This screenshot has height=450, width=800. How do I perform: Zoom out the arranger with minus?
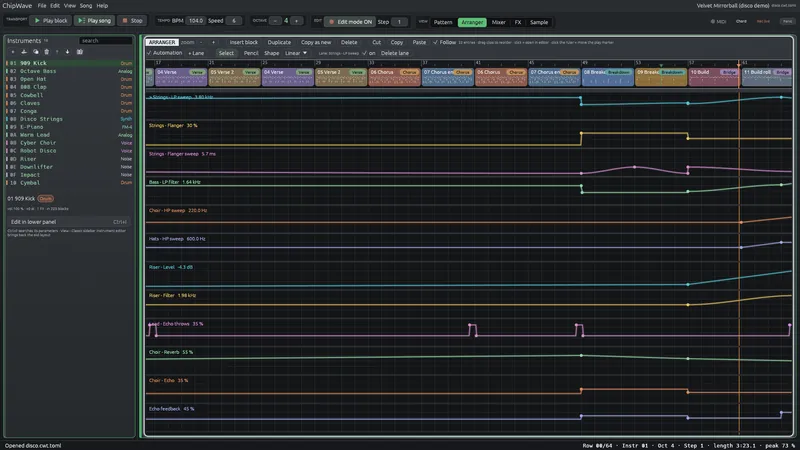pyautogui.click(x=201, y=42)
